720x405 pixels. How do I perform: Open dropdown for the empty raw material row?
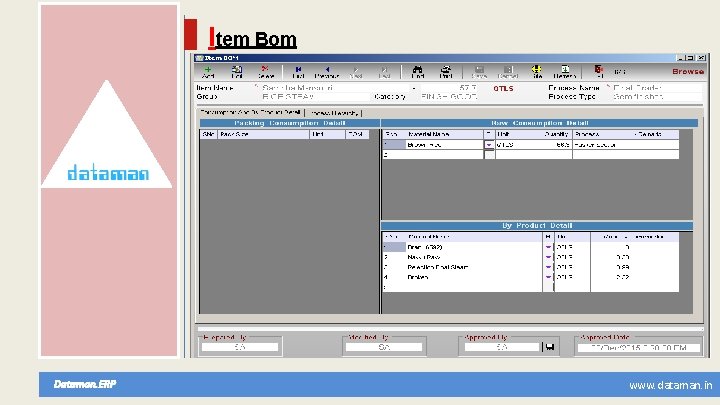coord(489,155)
